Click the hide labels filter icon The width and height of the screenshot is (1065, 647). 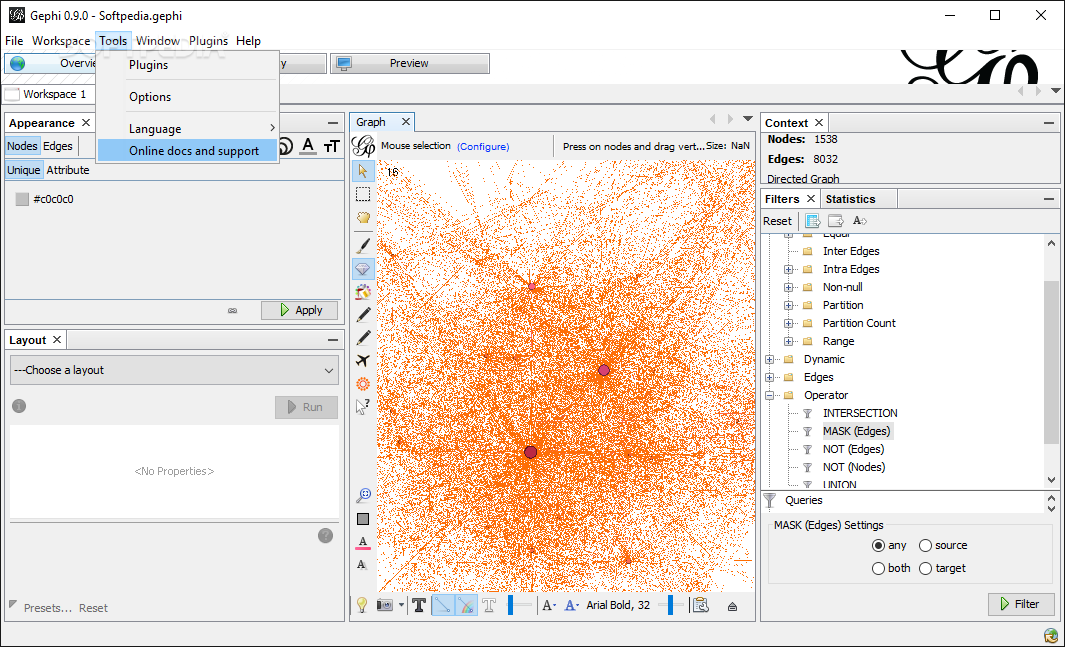859,221
